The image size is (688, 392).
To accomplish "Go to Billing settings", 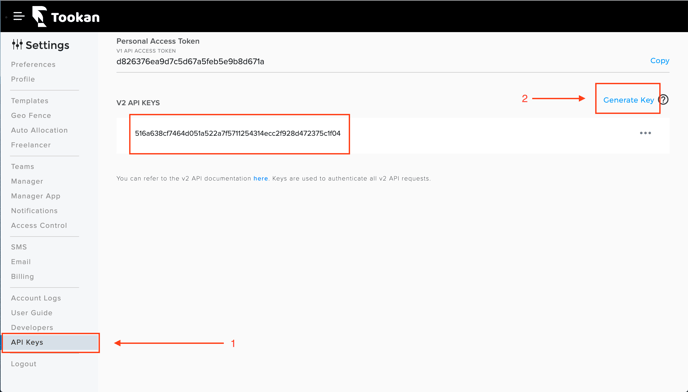I will [22, 277].
